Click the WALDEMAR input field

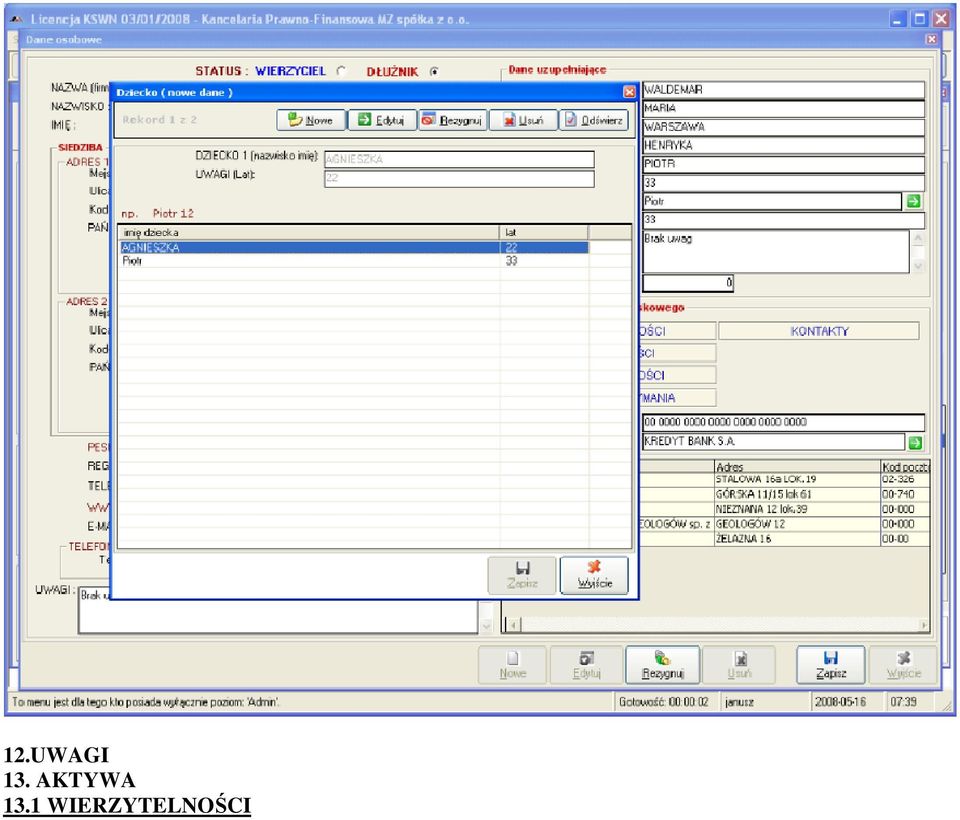pyautogui.click(x=784, y=90)
